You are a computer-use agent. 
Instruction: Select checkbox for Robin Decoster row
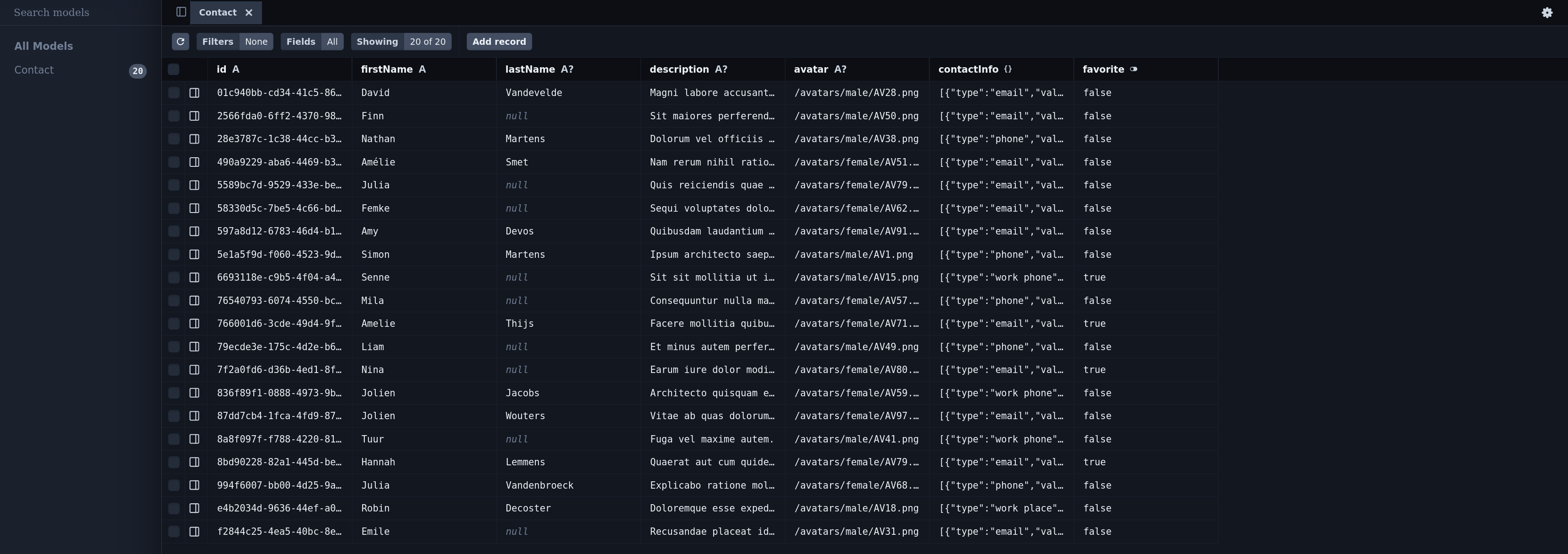tap(173, 508)
